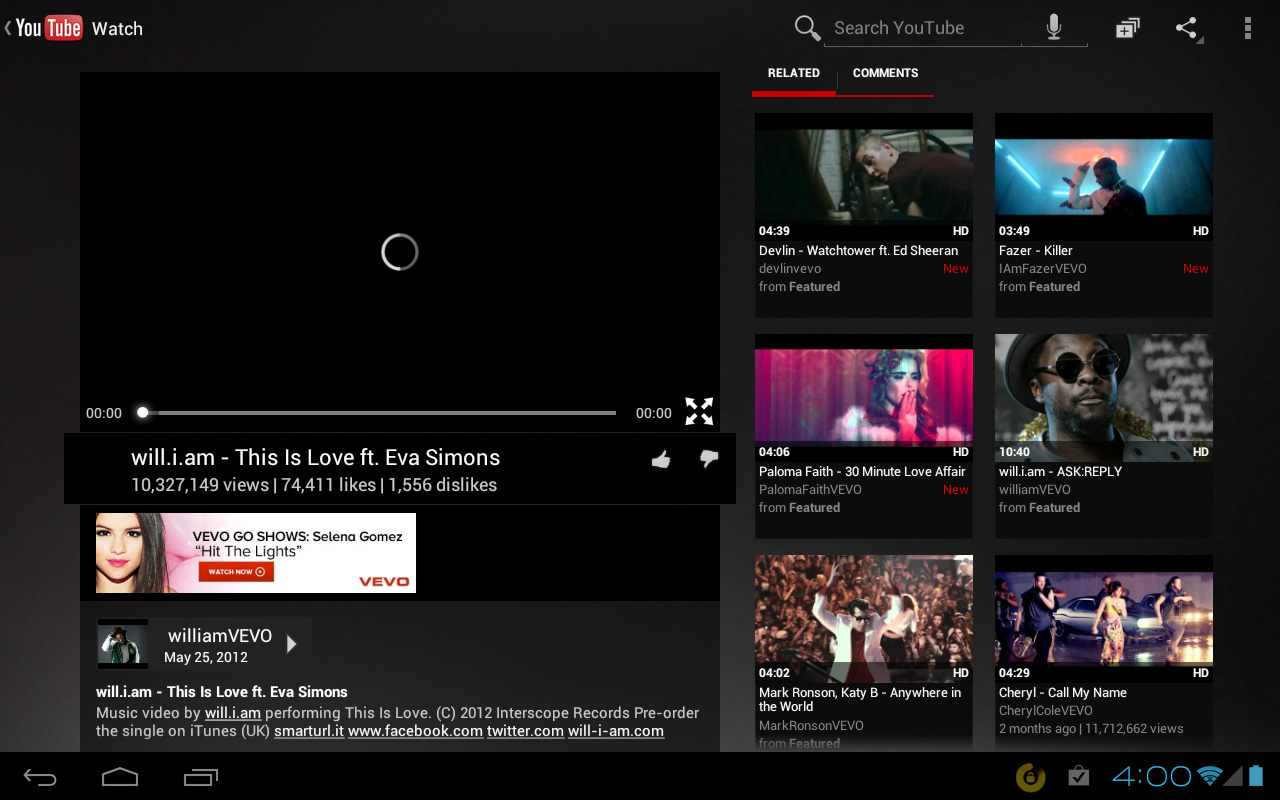Expand the williamVEVO channel arrow
1280x800 pixels.
click(x=292, y=644)
